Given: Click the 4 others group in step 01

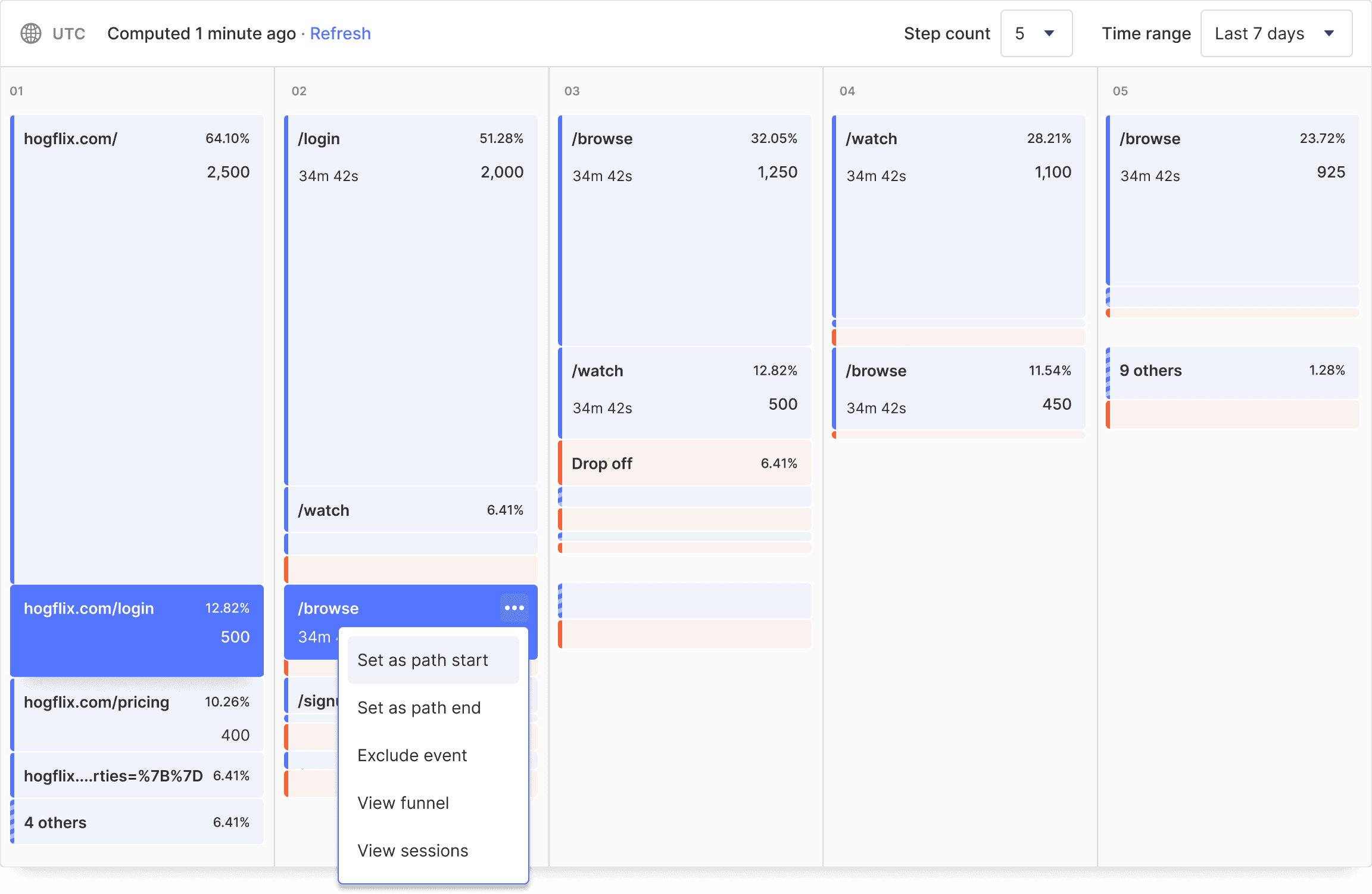Looking at the screenshot, I should (137, 822).
